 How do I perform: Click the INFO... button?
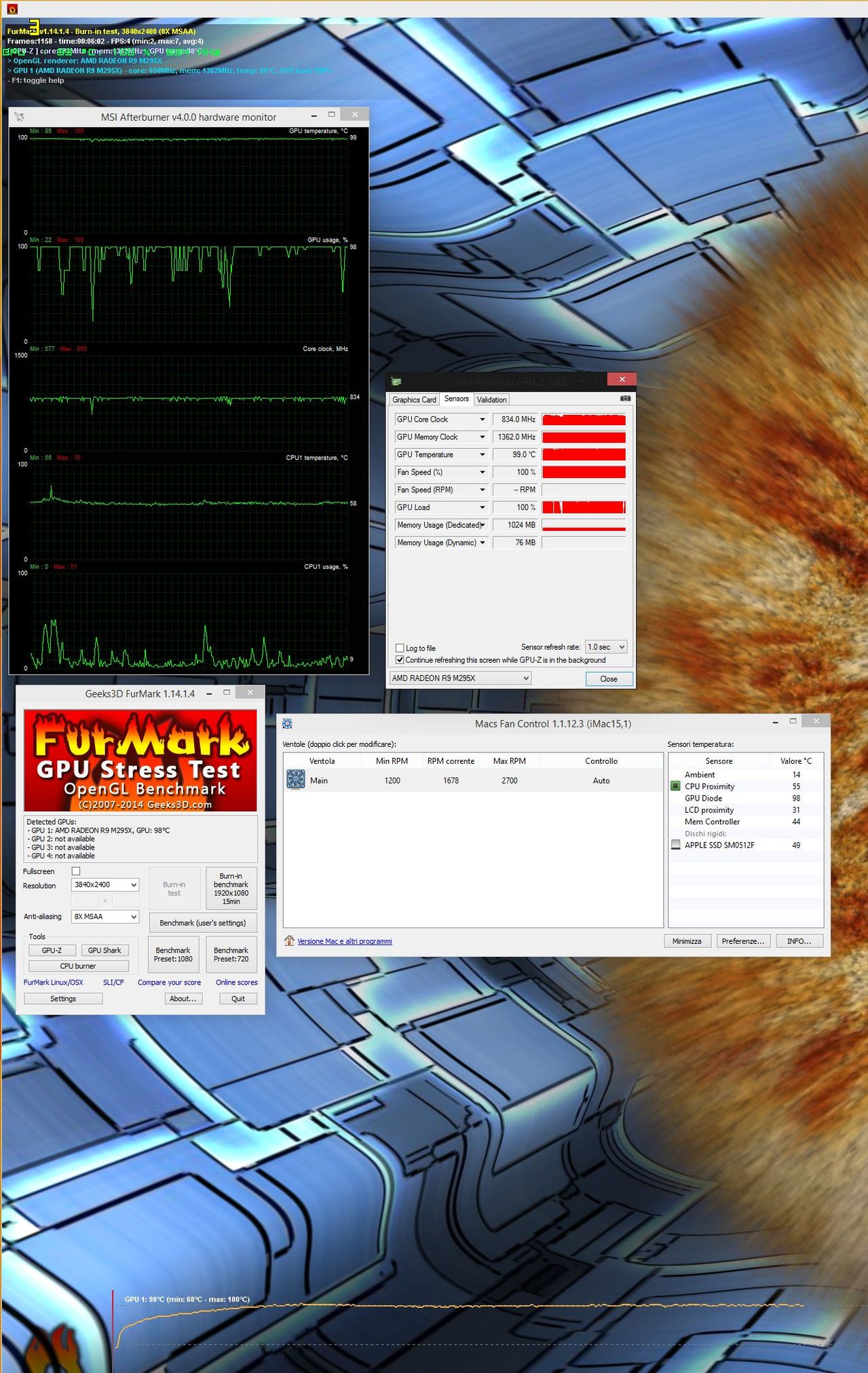pyautogui.click(x=799, y=941)
